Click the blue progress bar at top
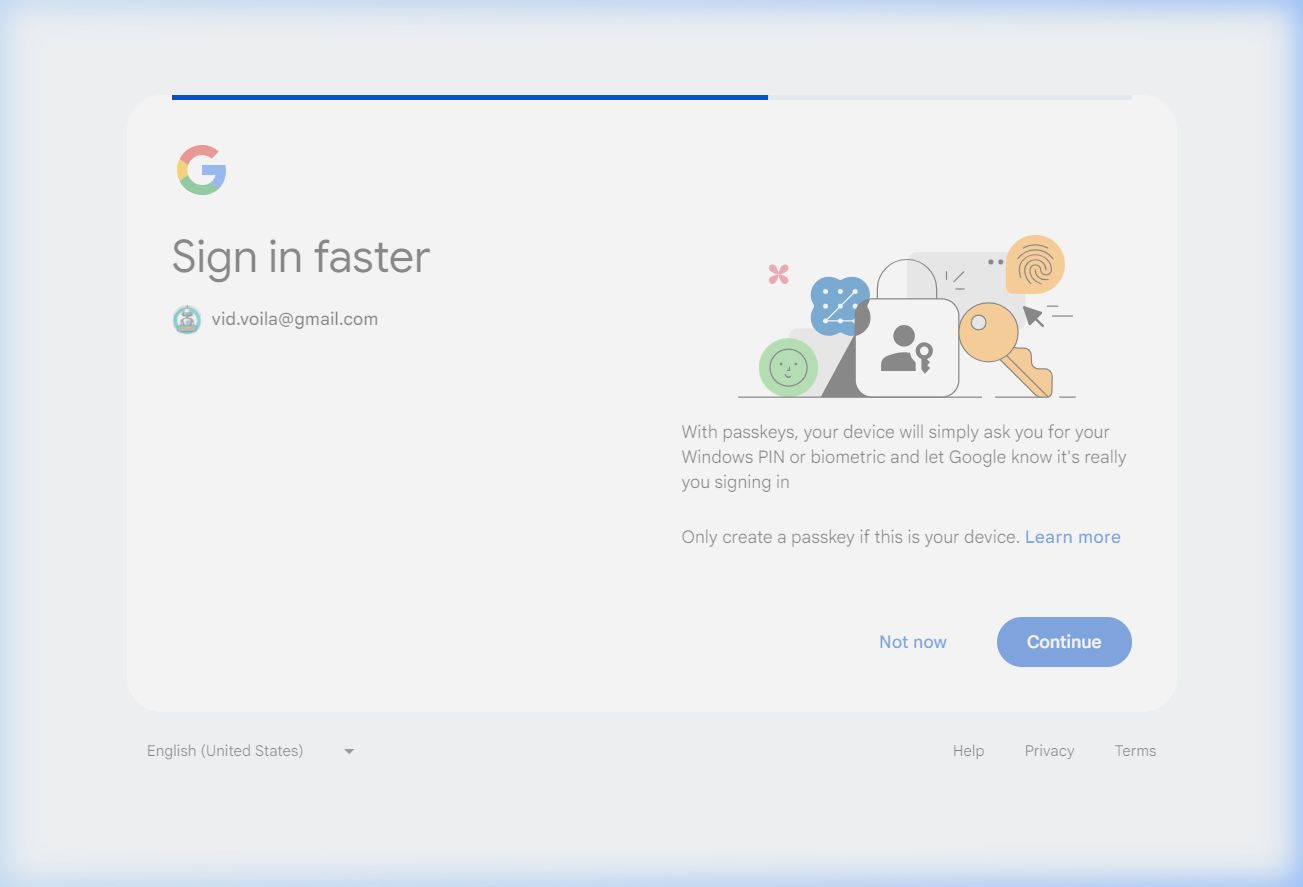Image resolution: width=1303 pixels, height=887 pixels. 470,97
